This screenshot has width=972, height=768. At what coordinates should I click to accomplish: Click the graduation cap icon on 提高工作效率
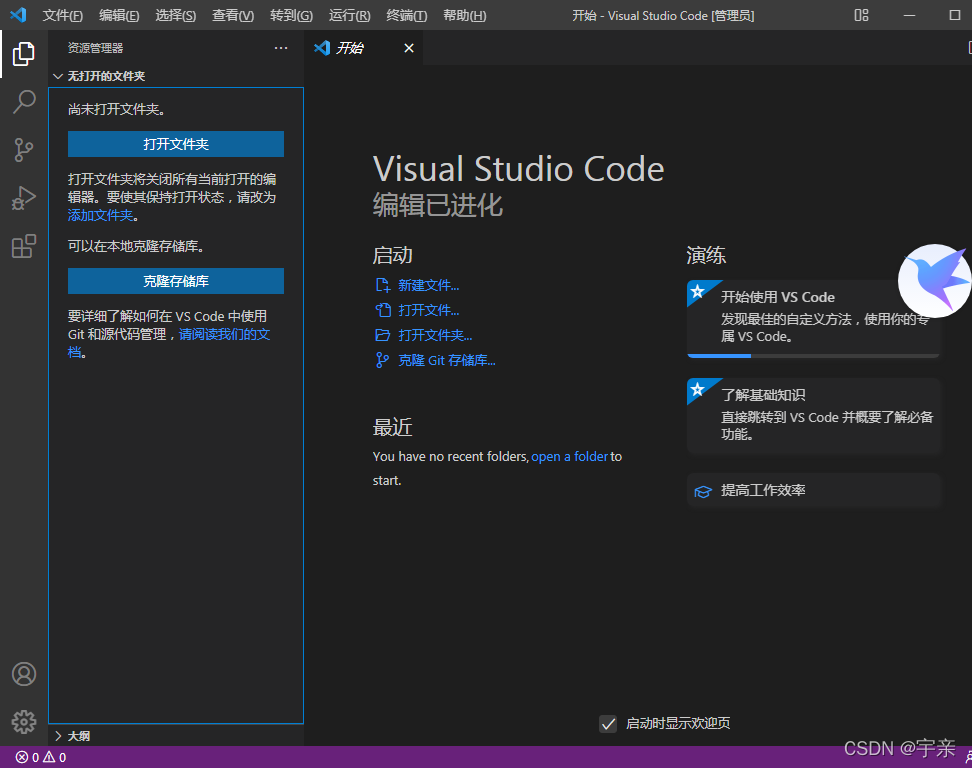[703, 492]
